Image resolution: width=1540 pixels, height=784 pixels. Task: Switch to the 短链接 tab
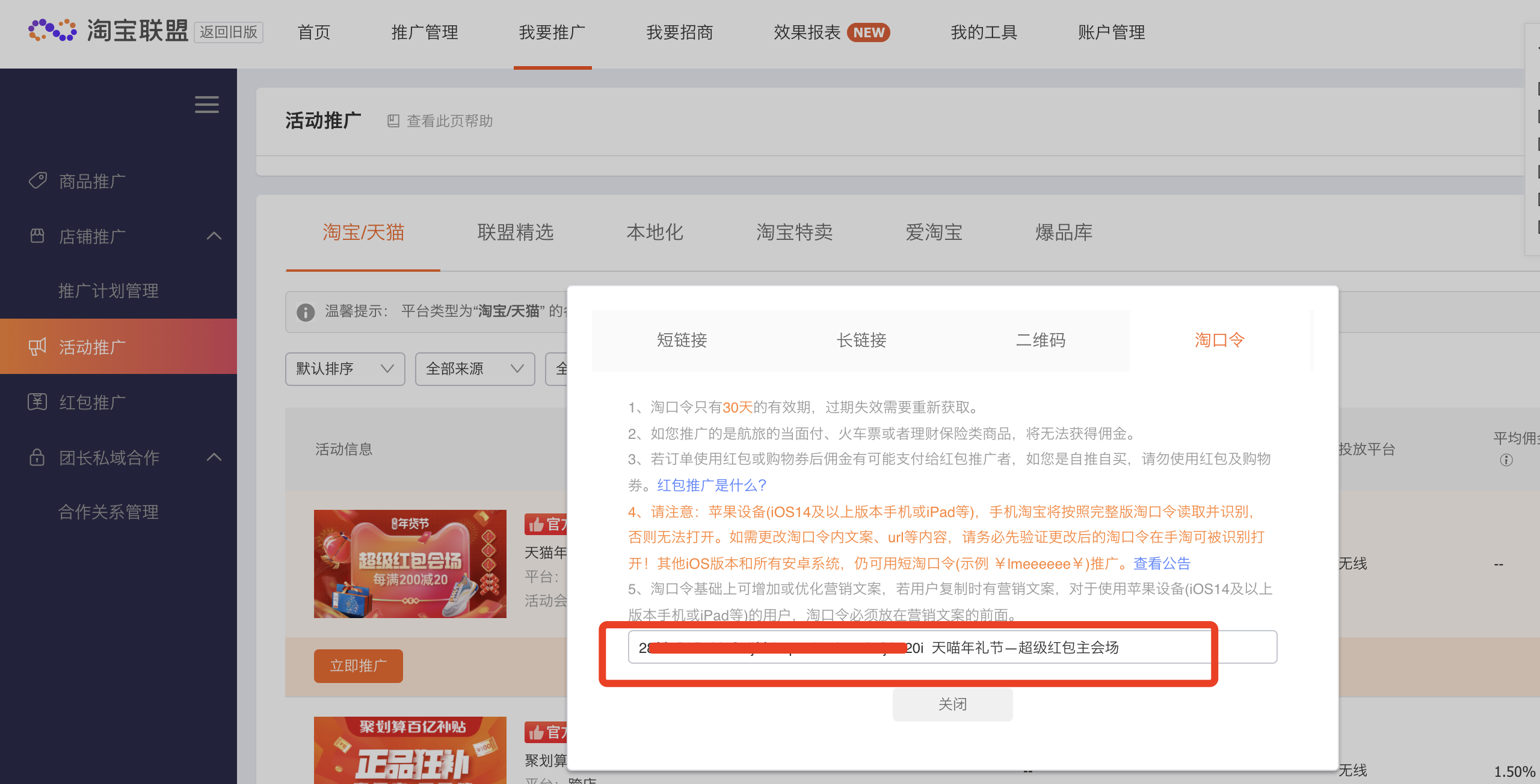coord(682,340)
